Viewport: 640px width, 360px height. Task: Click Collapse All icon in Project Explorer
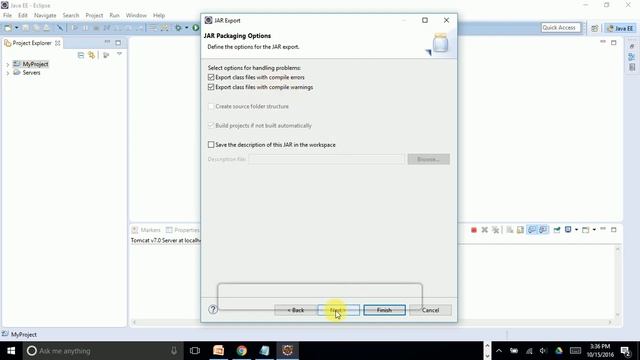[81, 55]
